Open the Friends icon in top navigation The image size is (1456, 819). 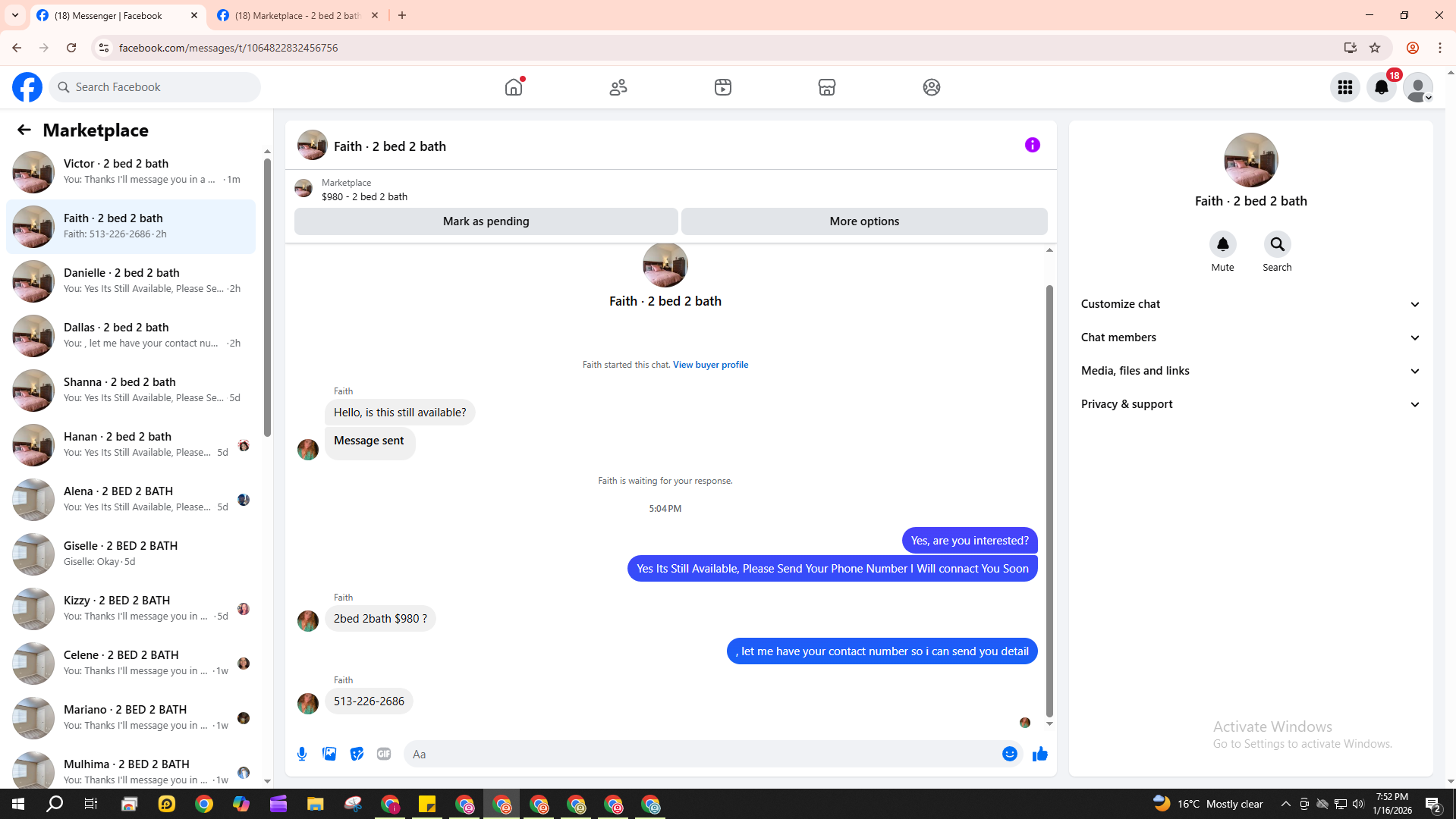618,87
